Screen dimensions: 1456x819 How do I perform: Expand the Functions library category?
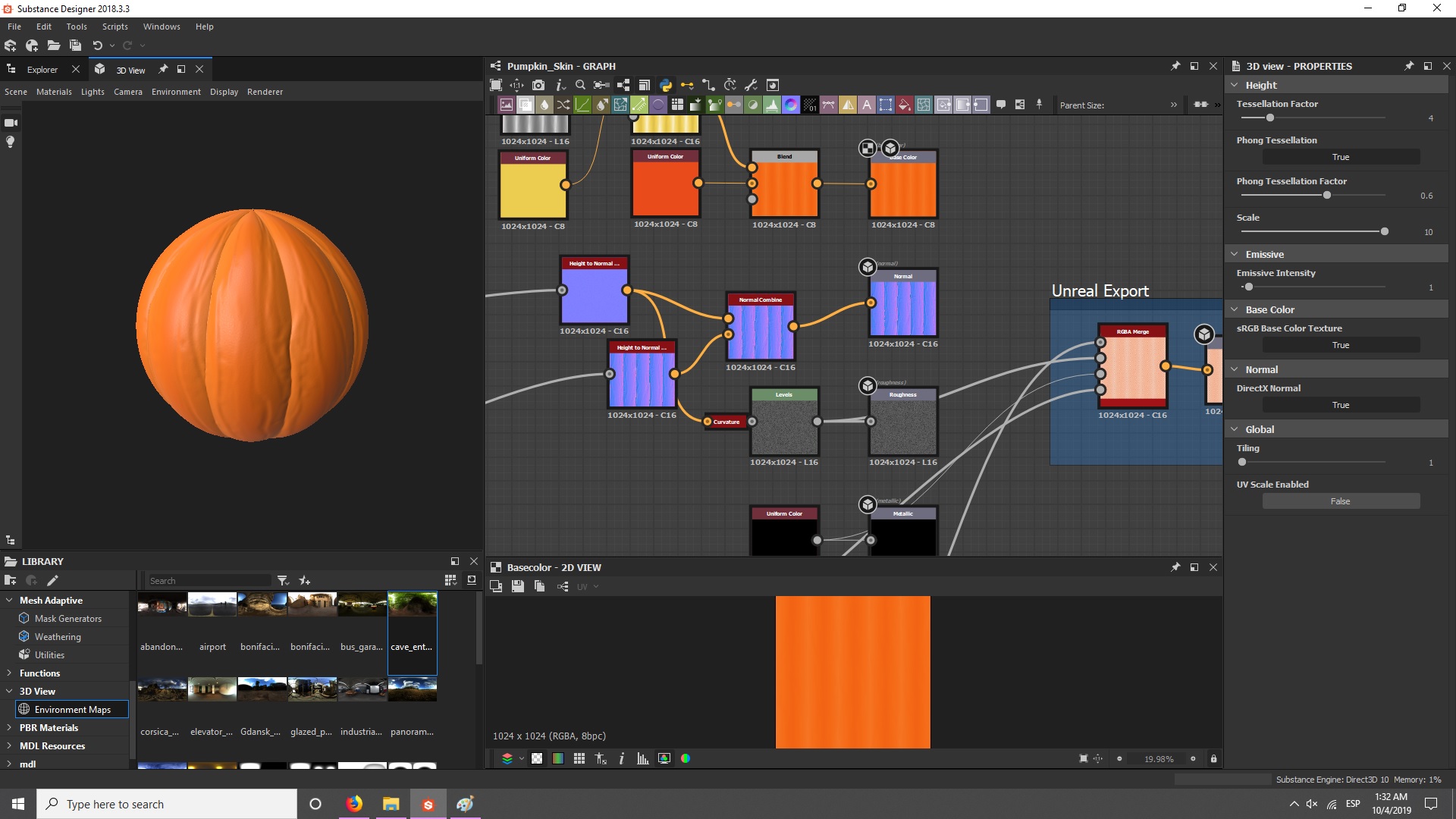(9, 673)
